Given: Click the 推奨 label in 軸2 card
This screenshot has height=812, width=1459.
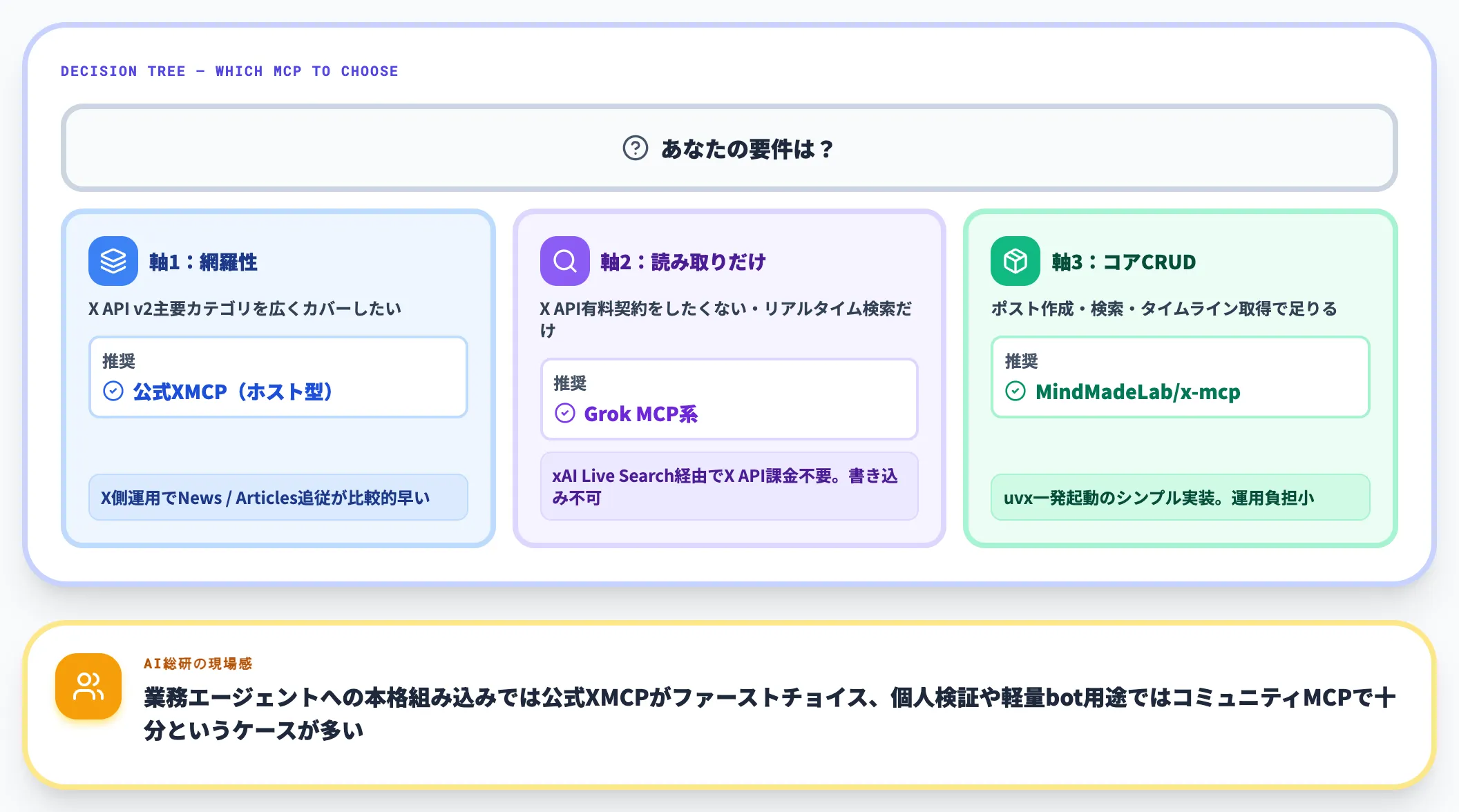Looking at the screenshot, I should 570,383.
